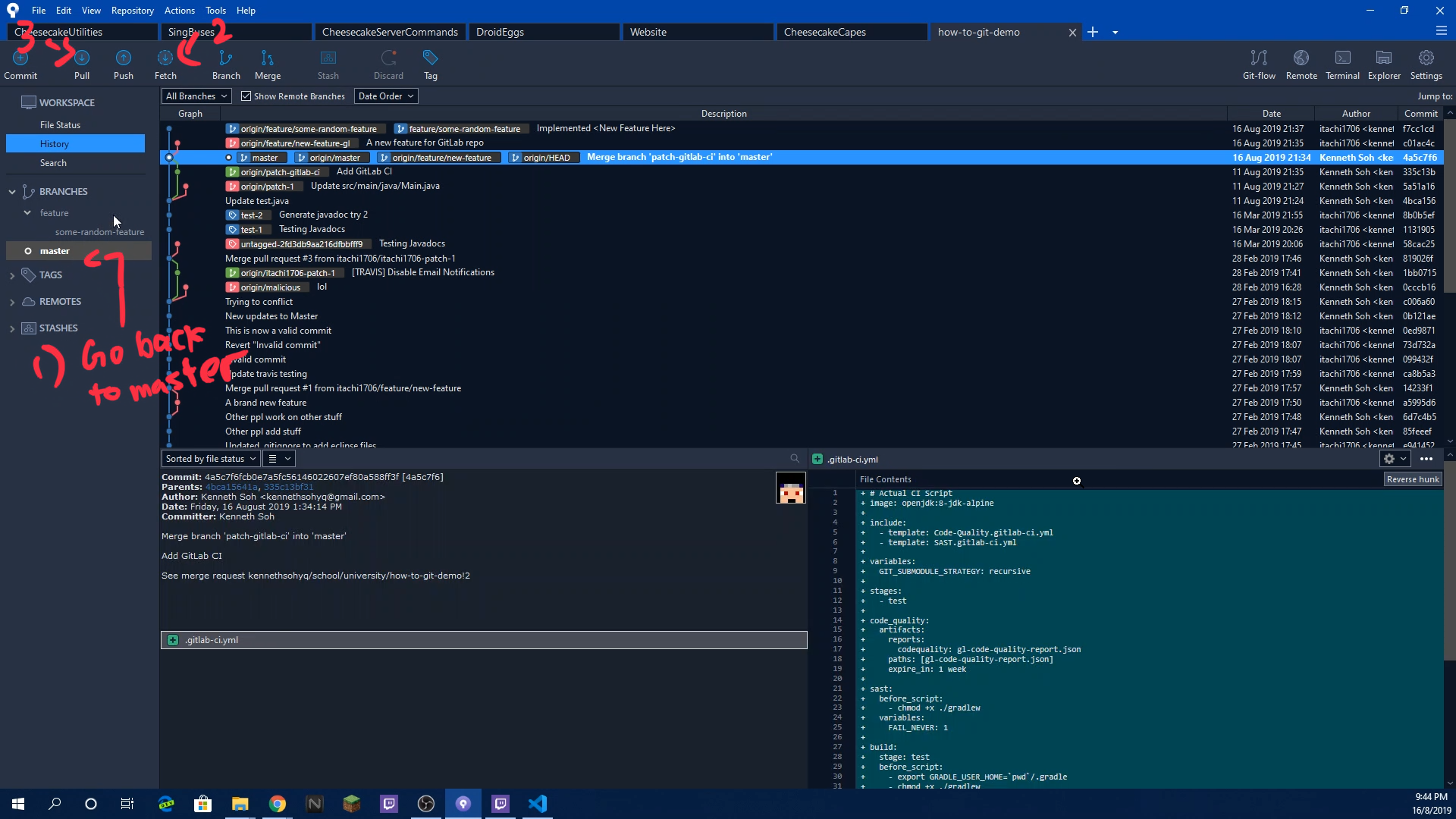Screen dimensions: 1456x819
Task: Open Visual Studio Code from taskbar
Action: tap(538, 804)
